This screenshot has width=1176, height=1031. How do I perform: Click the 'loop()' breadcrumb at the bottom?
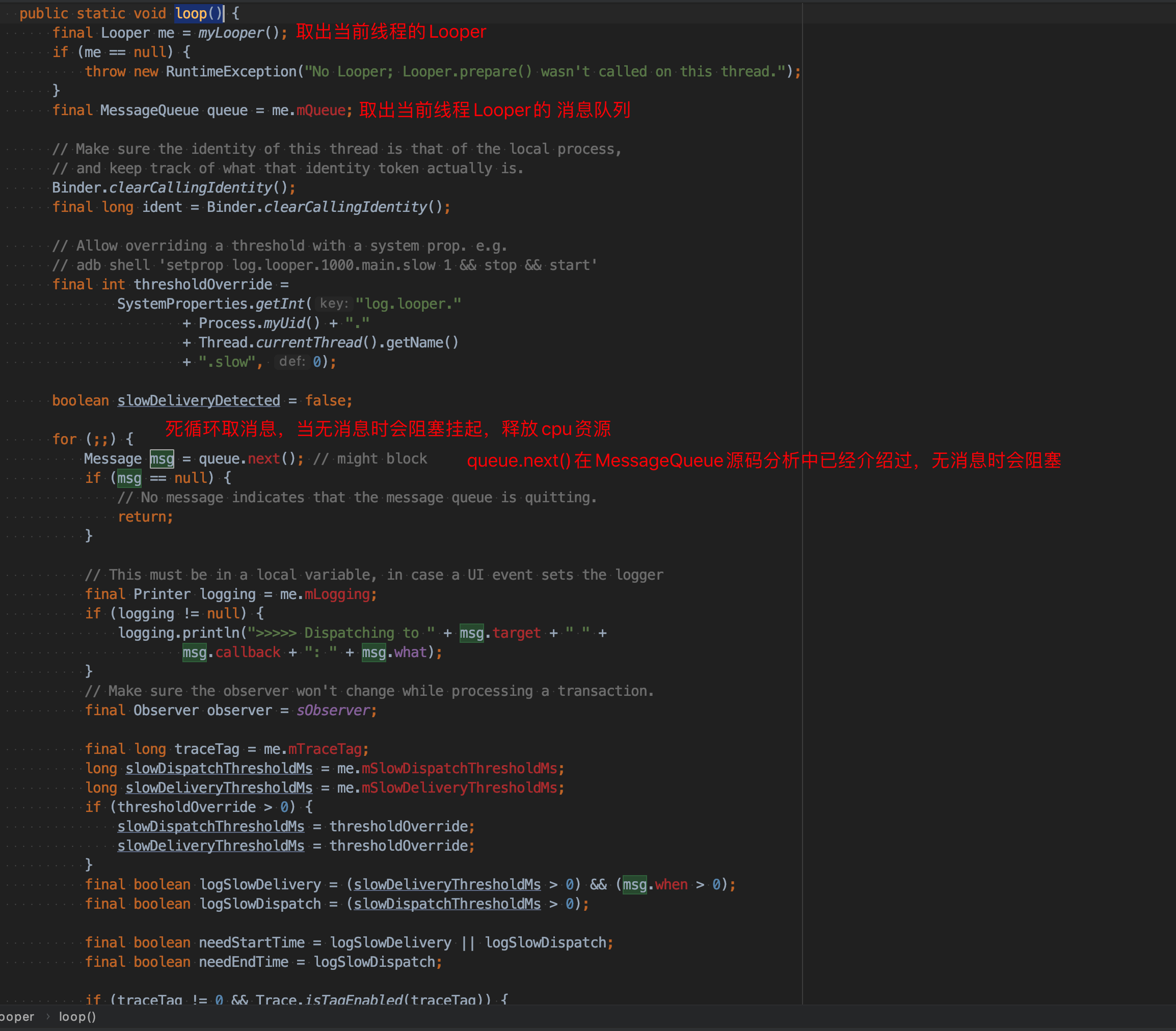coord(77,1017)
